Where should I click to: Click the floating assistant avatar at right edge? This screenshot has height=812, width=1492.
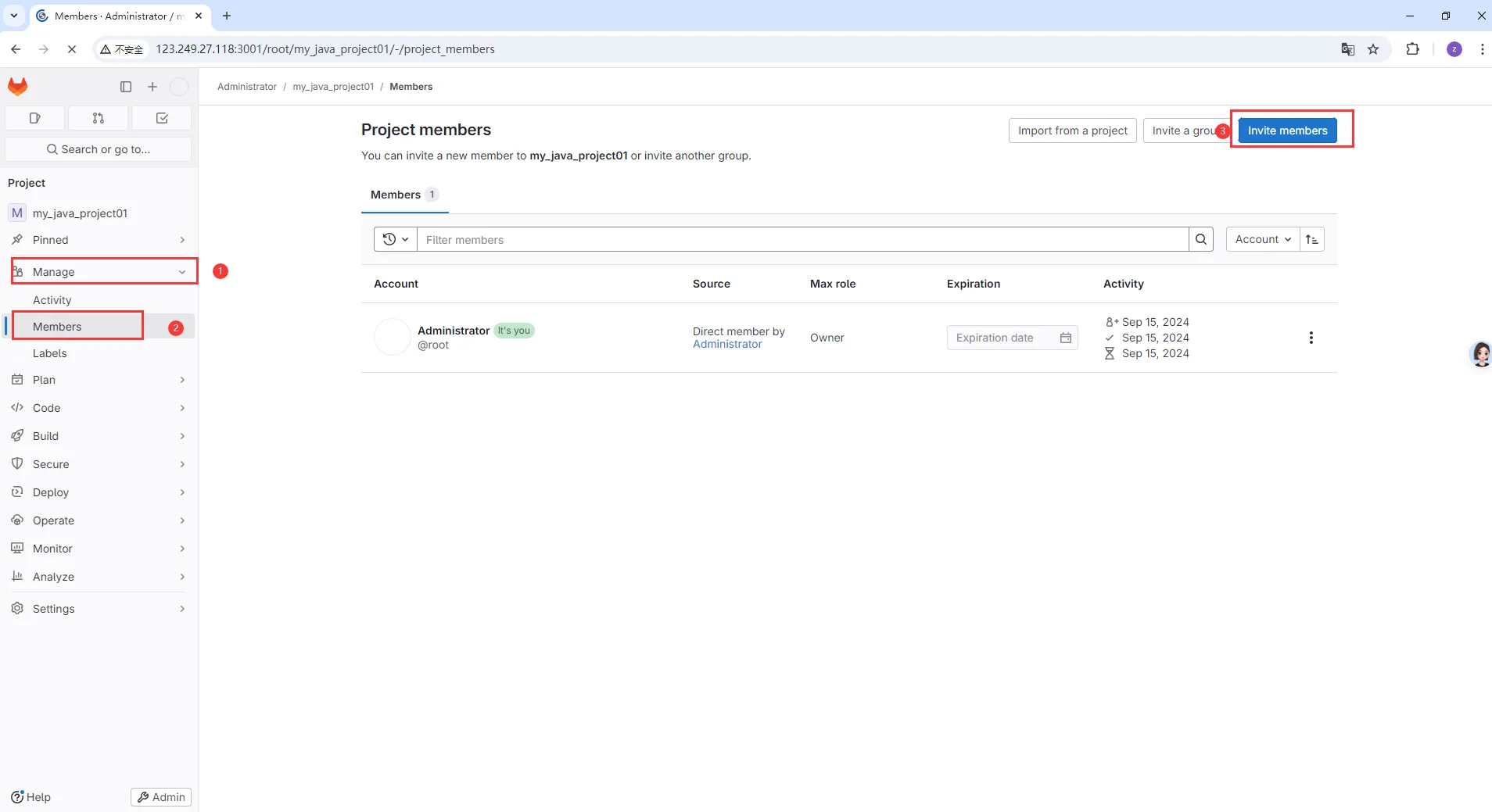coord(1481,354)
